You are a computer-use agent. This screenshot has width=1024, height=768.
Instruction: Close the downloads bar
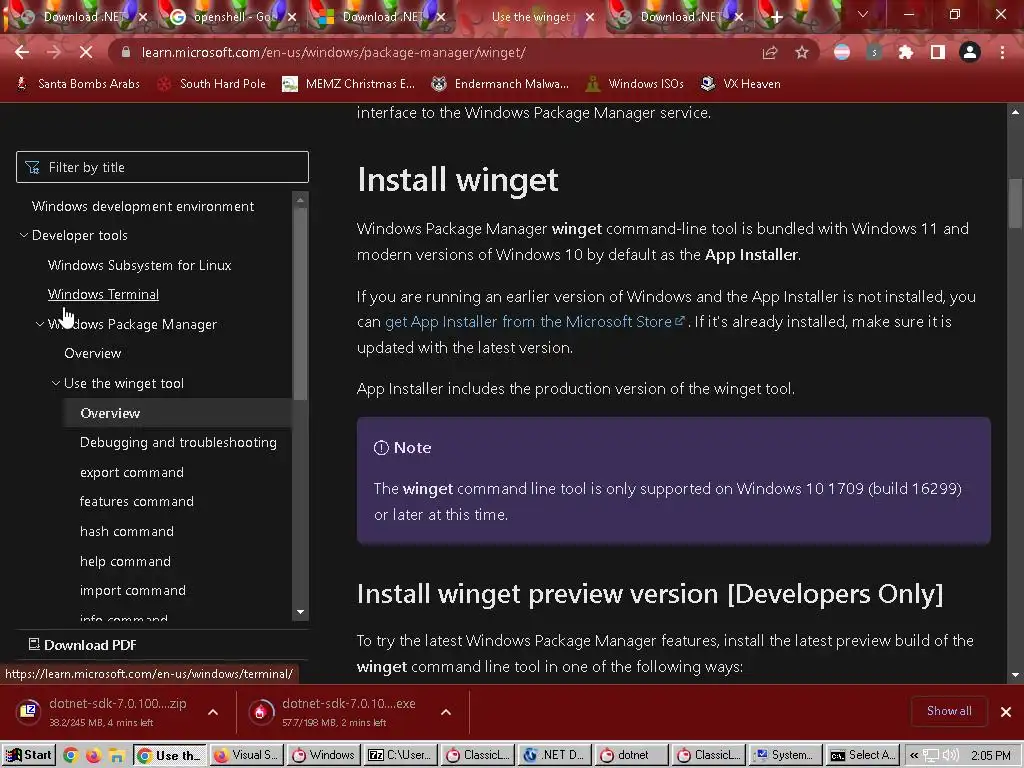click(1006, 712)
